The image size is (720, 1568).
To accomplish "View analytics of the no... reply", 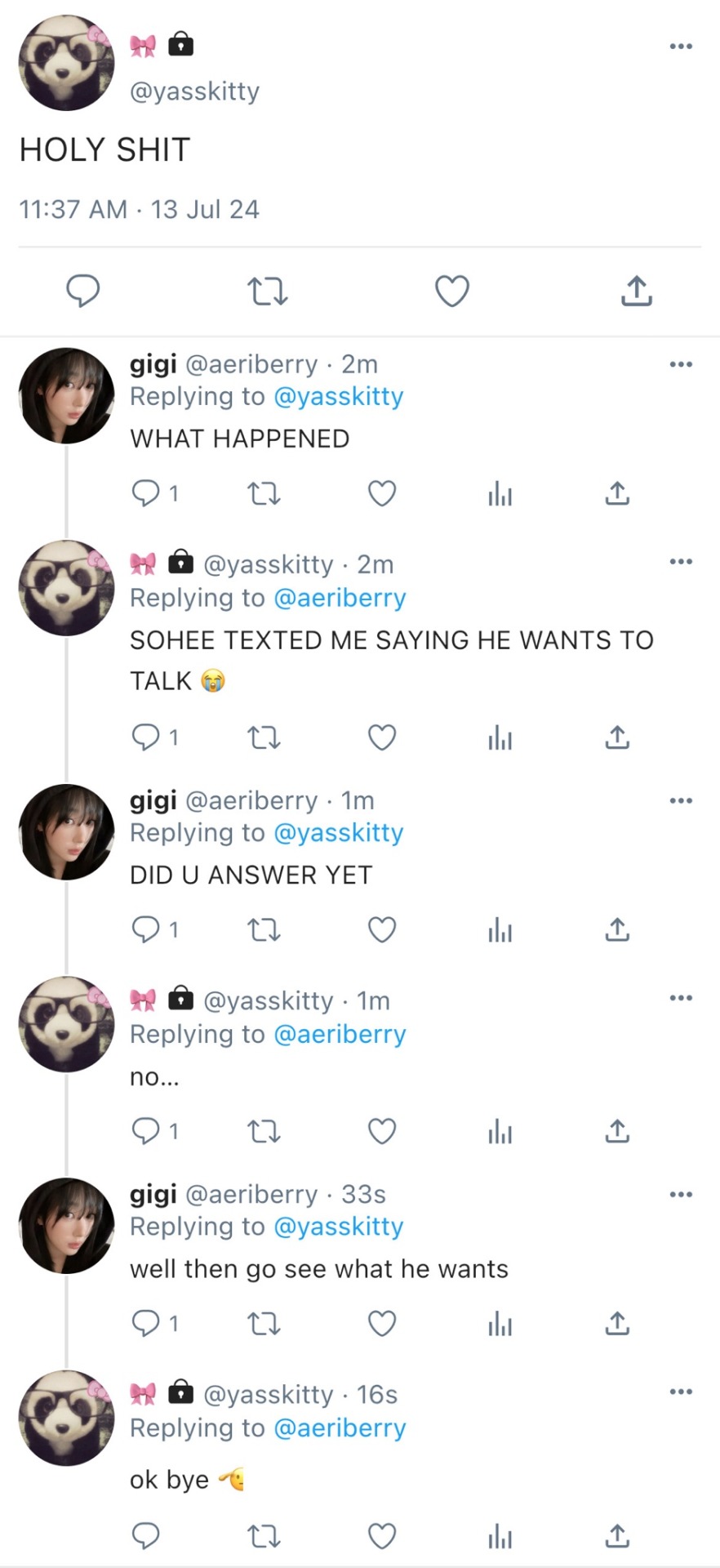I will point(500,1131).
